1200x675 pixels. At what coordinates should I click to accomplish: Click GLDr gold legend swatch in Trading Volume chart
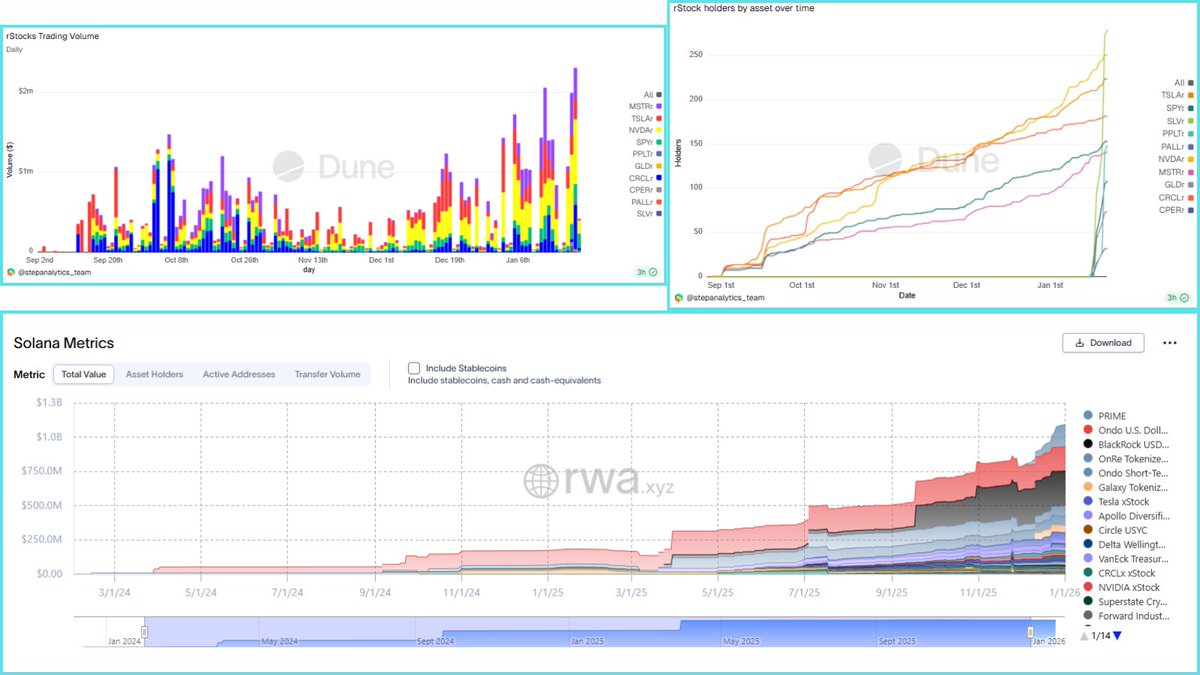[x=659, y=166]
